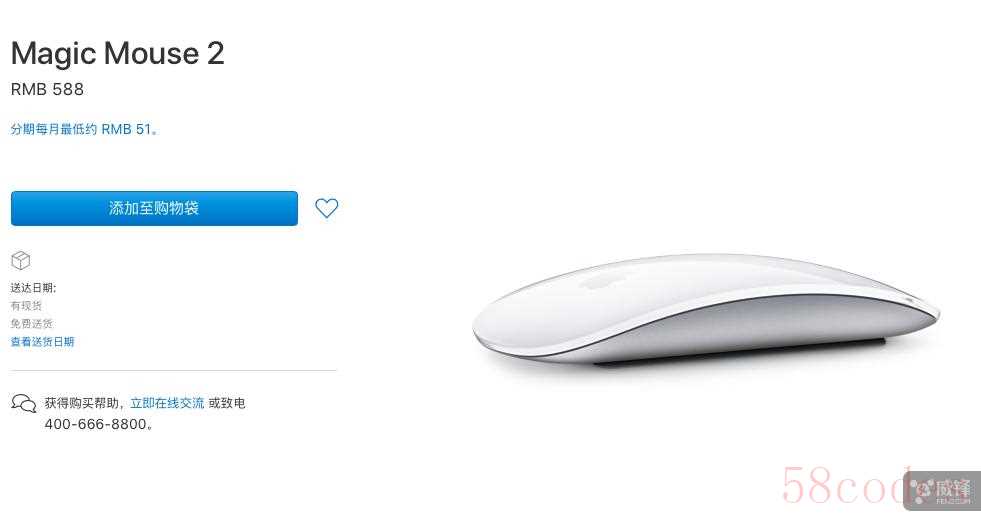981x516 pixels.
Task: Click the 获得购买帮助 help text
Action: coord(84,403)
